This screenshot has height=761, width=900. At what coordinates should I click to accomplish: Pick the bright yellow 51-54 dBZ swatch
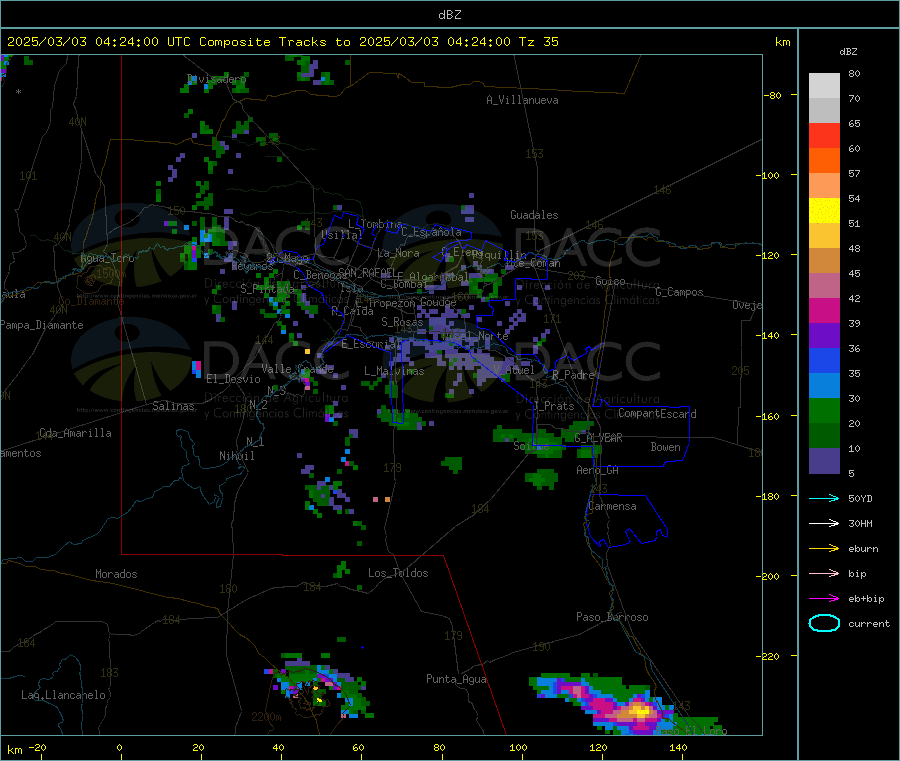(824, 211)
